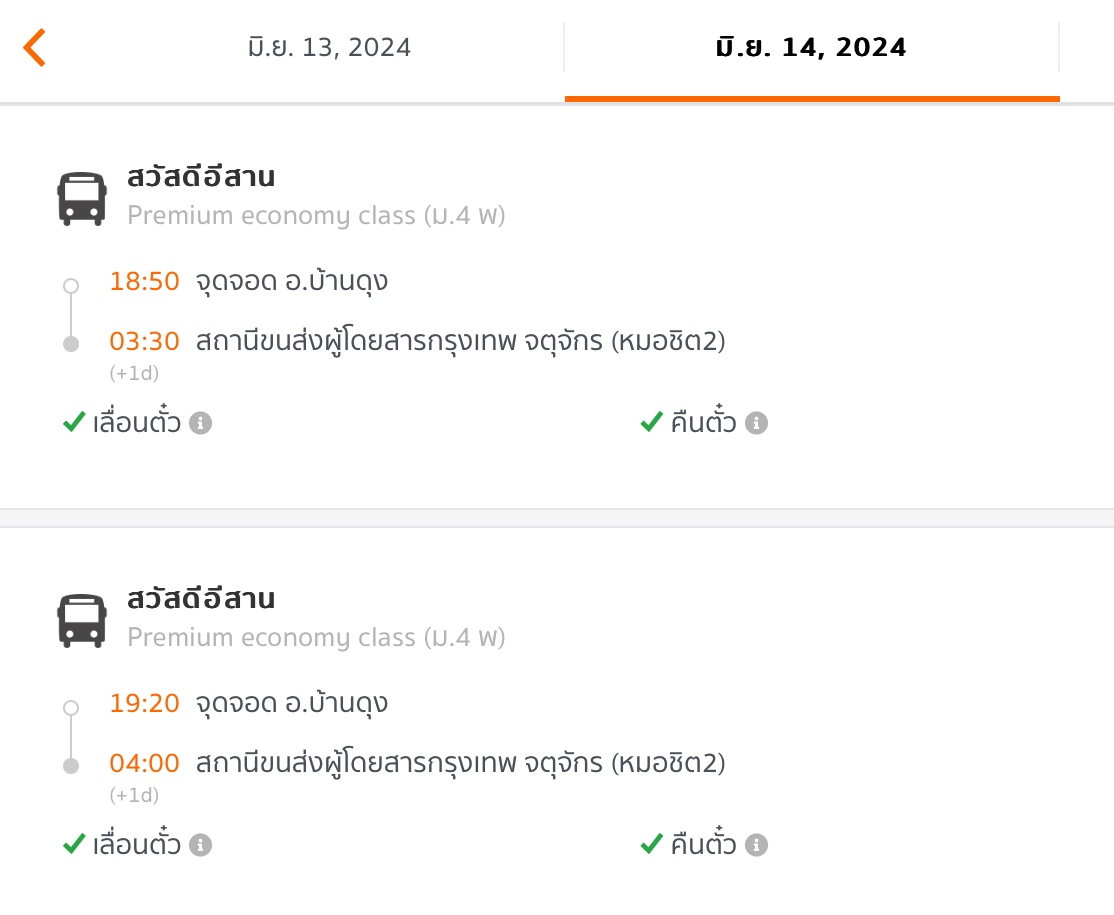Open info icon beside เลื่อนตั๋ว in first trip
This screenshot has height=915, width=1114.
click(200, 423)
